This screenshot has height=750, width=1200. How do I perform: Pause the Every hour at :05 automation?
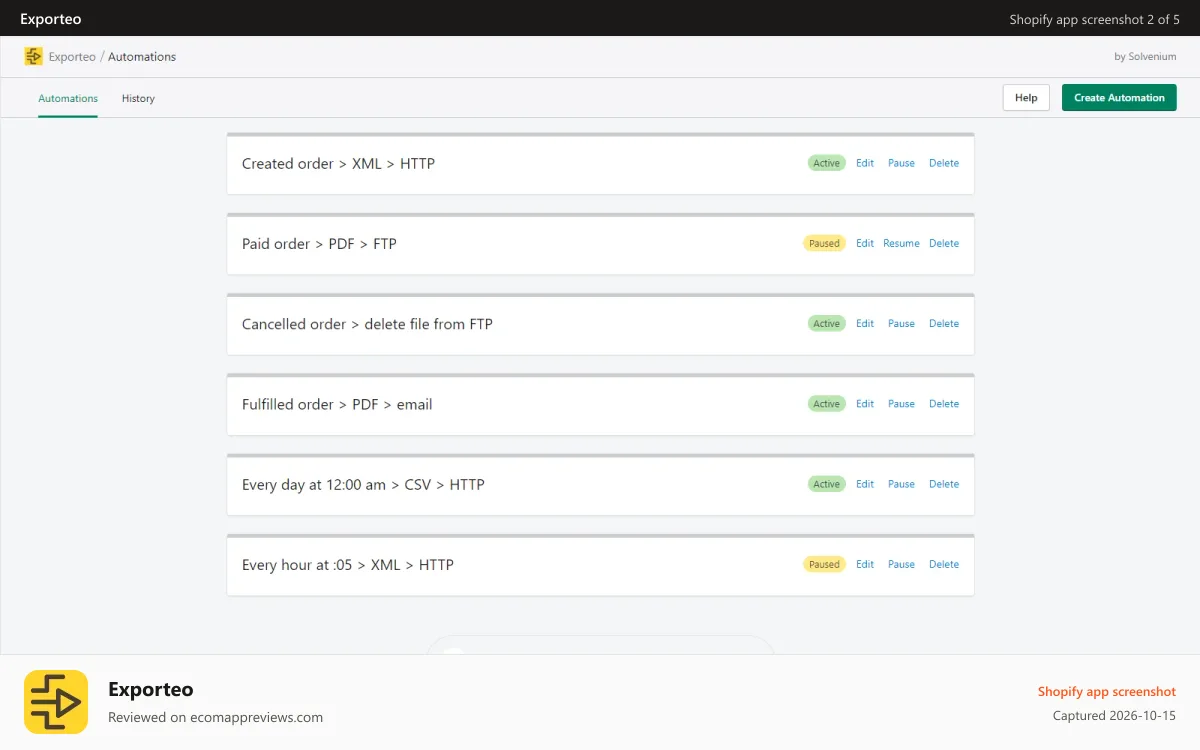(x=901, y=564)
